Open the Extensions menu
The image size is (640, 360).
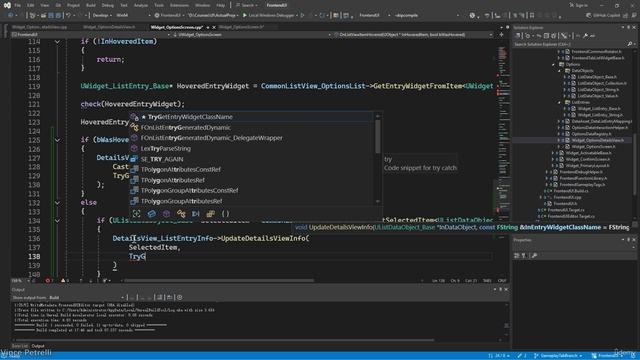[x=180, y=5]
